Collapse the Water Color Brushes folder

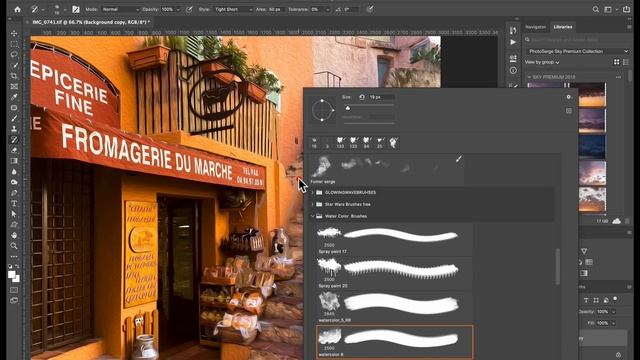(x=313, y=216)
